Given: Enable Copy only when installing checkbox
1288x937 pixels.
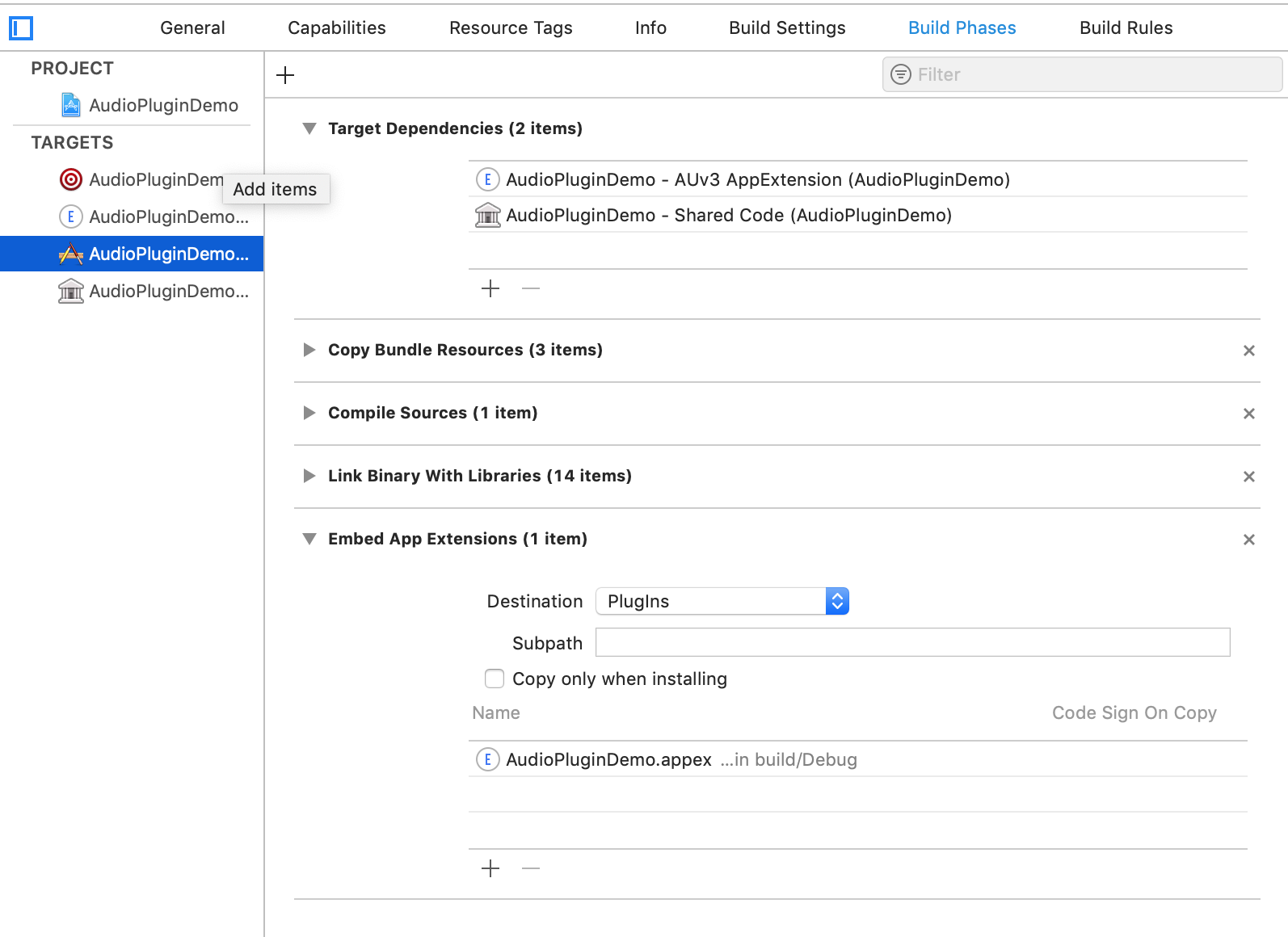Looking at the screenshot, I should (x=495, y=679).
